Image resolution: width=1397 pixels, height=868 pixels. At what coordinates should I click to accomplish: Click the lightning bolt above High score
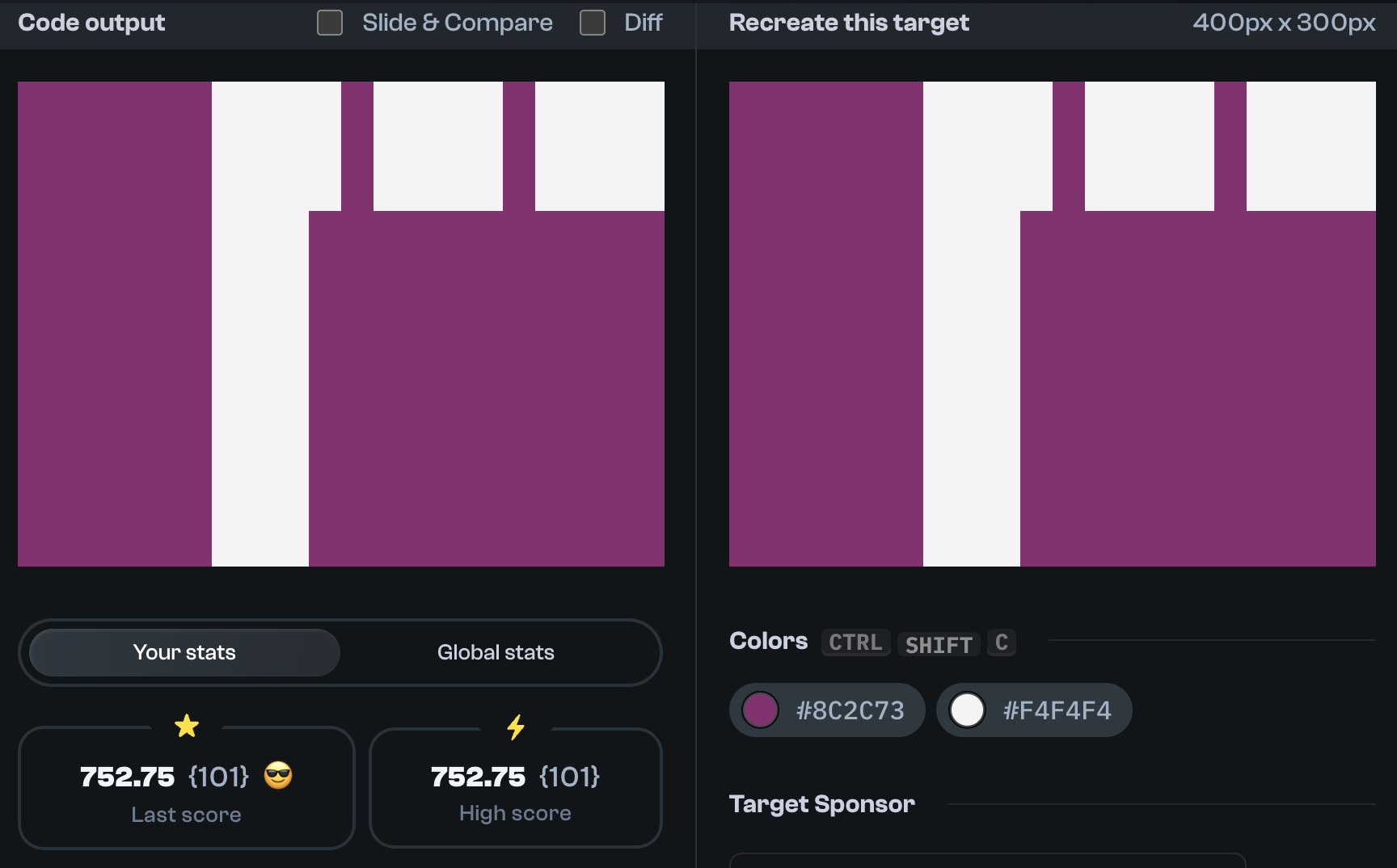point(516,727)
